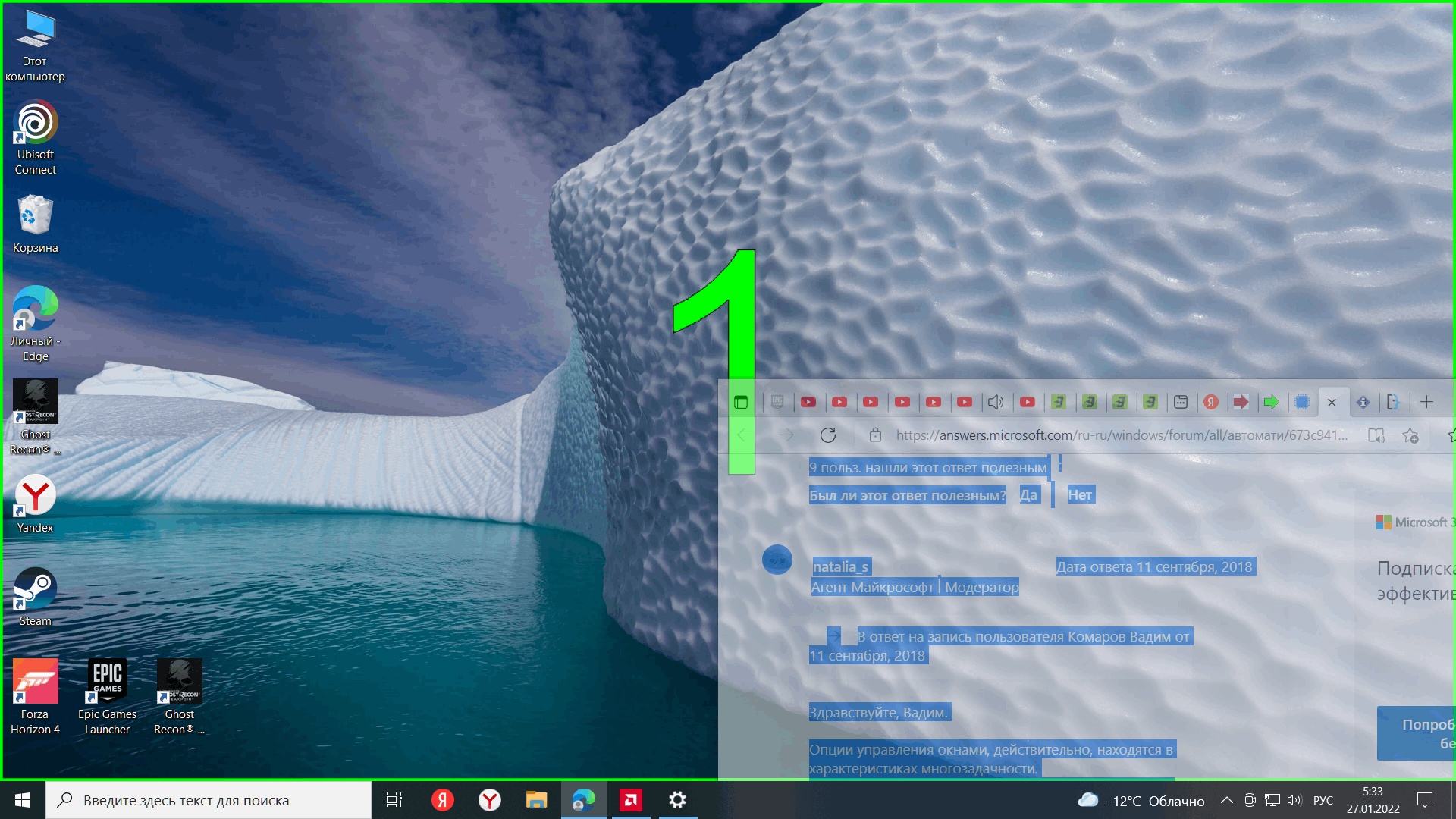Image resolution: width=1456 pixels, height=819 pixels.
Task: Focus the taskbar search box
Action: [209, 800]
